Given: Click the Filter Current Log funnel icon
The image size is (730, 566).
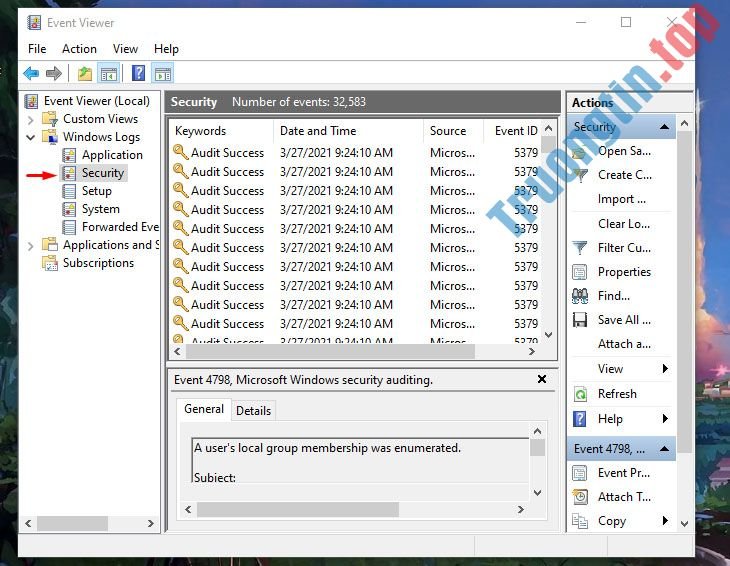Looking at the screenshot, I should tap(580, 248).
